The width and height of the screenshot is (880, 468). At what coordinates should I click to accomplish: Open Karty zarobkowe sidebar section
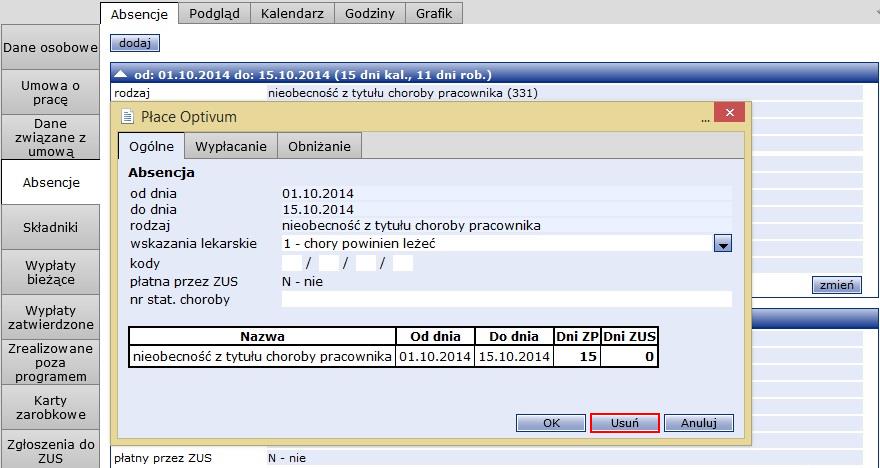(x=50, y=407)
